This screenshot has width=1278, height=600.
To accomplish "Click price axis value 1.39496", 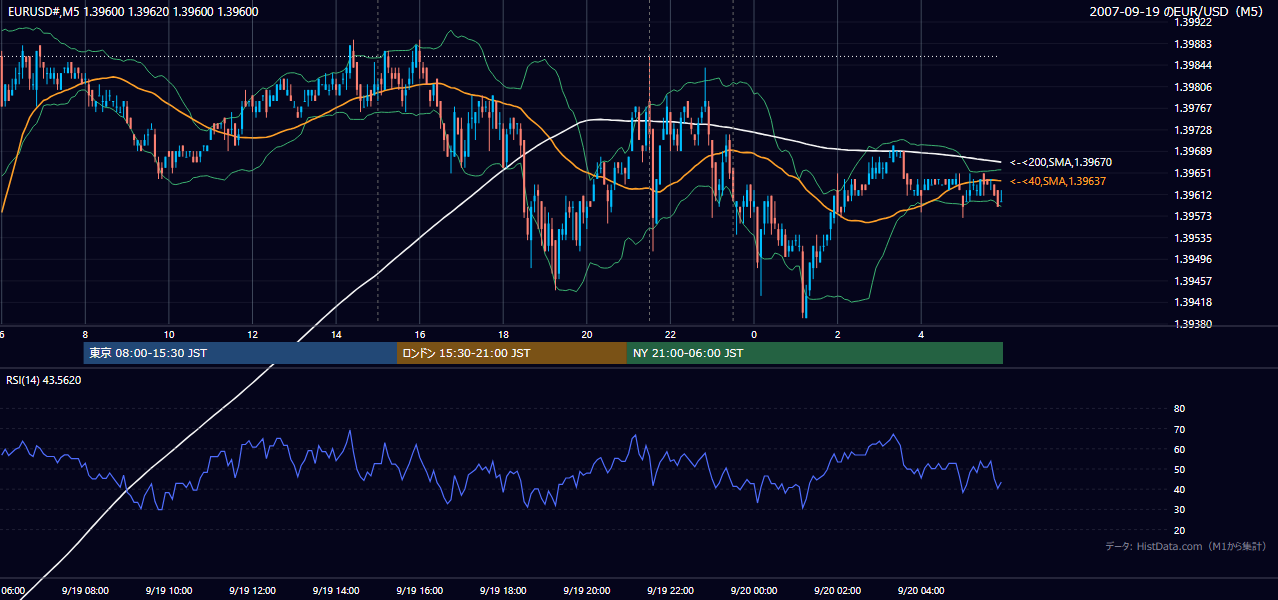I will click(x=1191, y=259).
